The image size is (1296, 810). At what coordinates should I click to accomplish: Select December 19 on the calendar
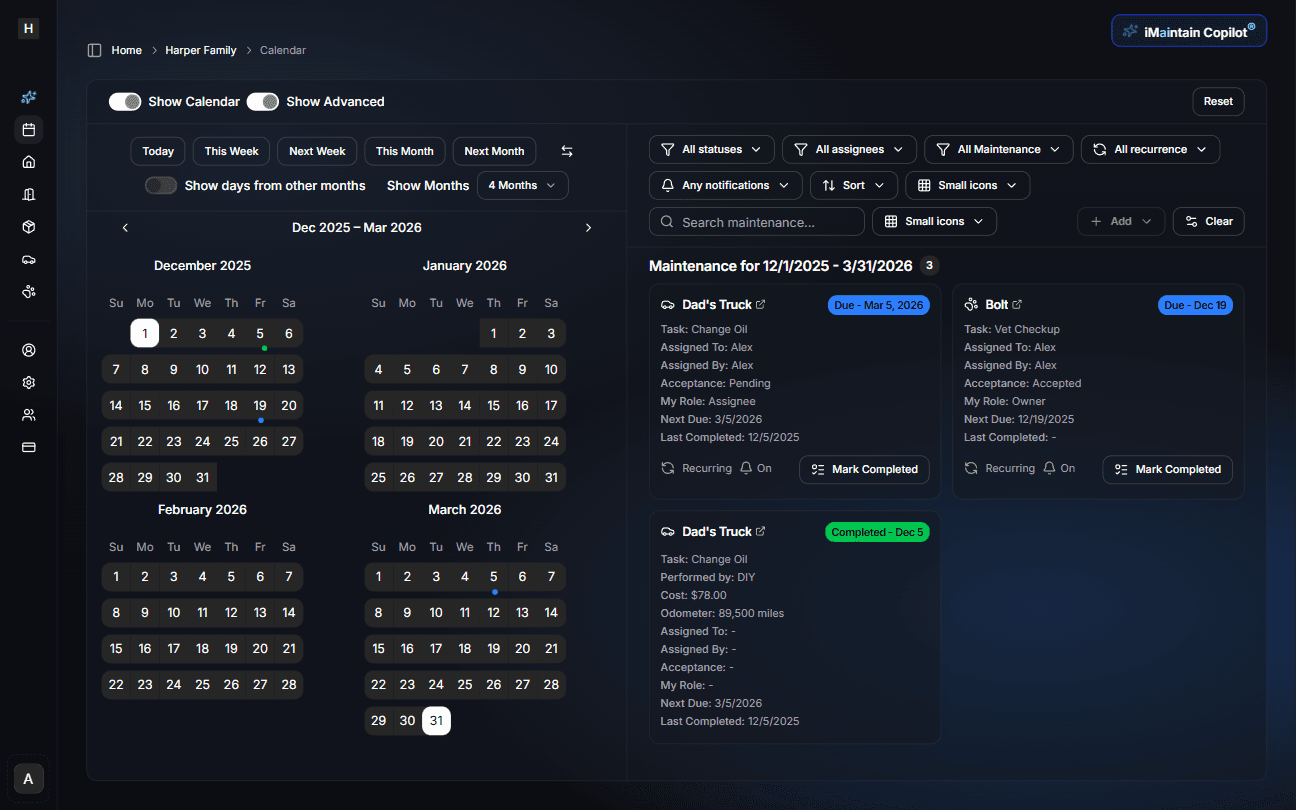[260, 405]
